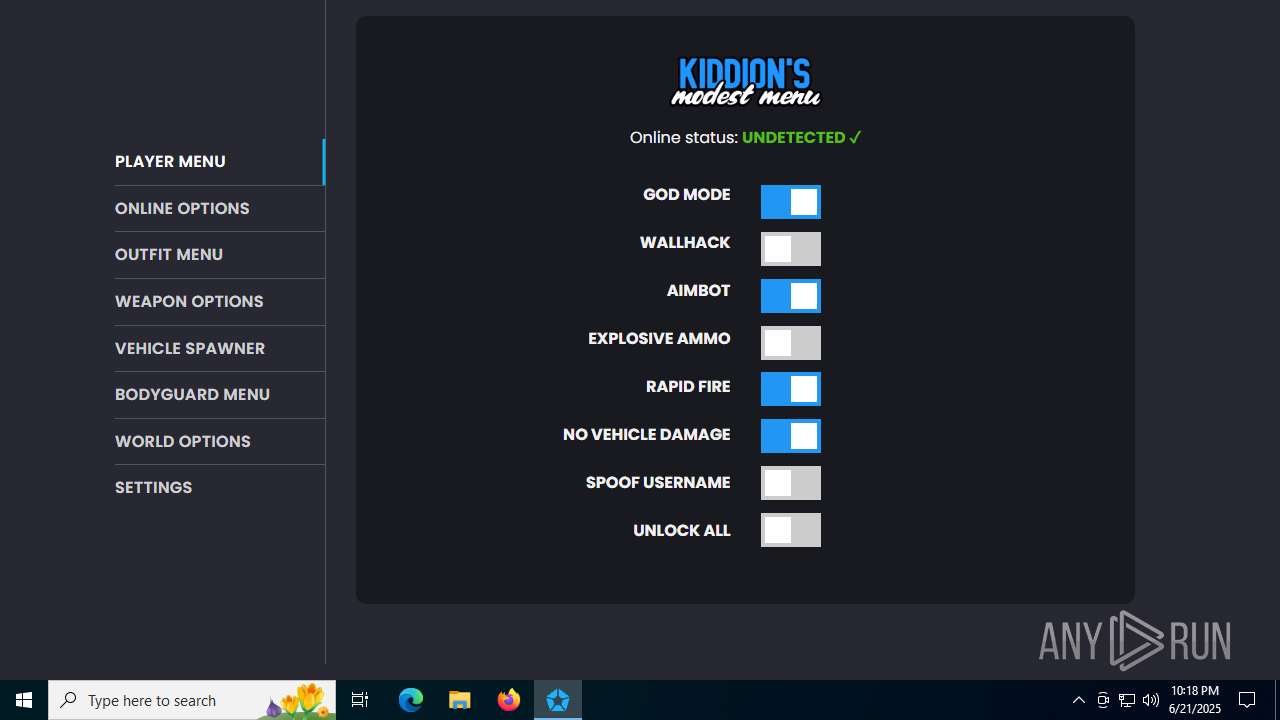Show hidden system tray icons

click(x=1079, y=700)
